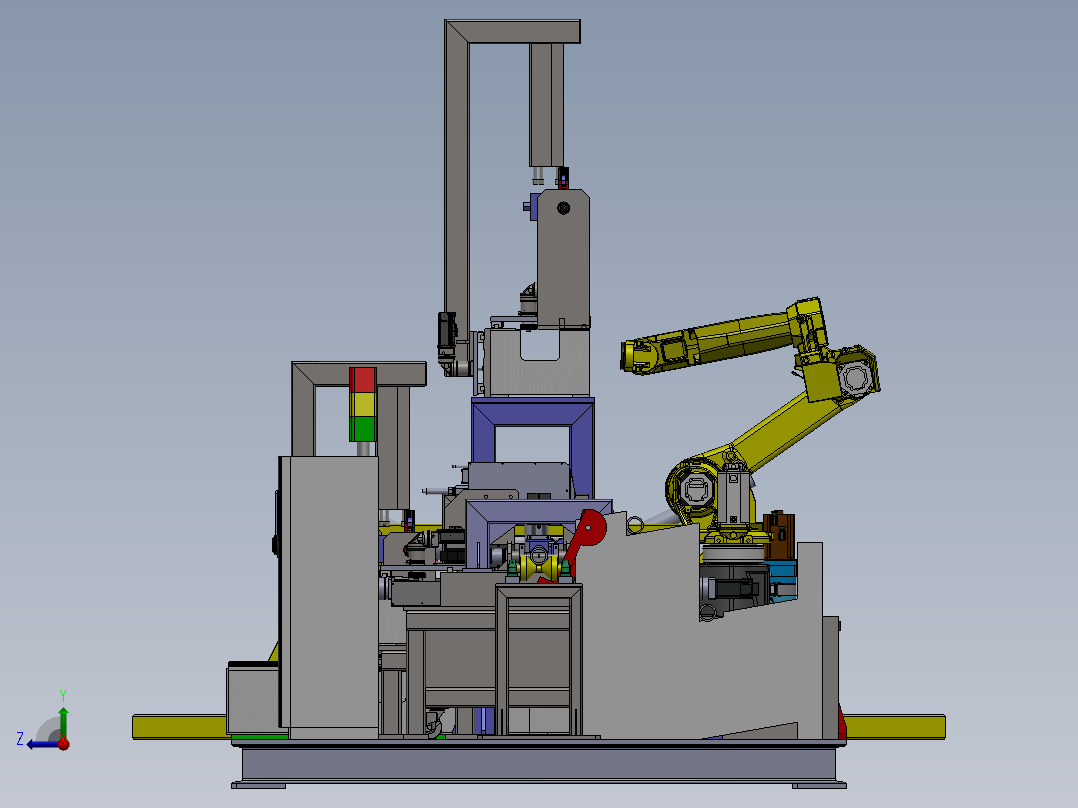
Task: Select the yellow segment of the stack light
Action: point(363,404)
